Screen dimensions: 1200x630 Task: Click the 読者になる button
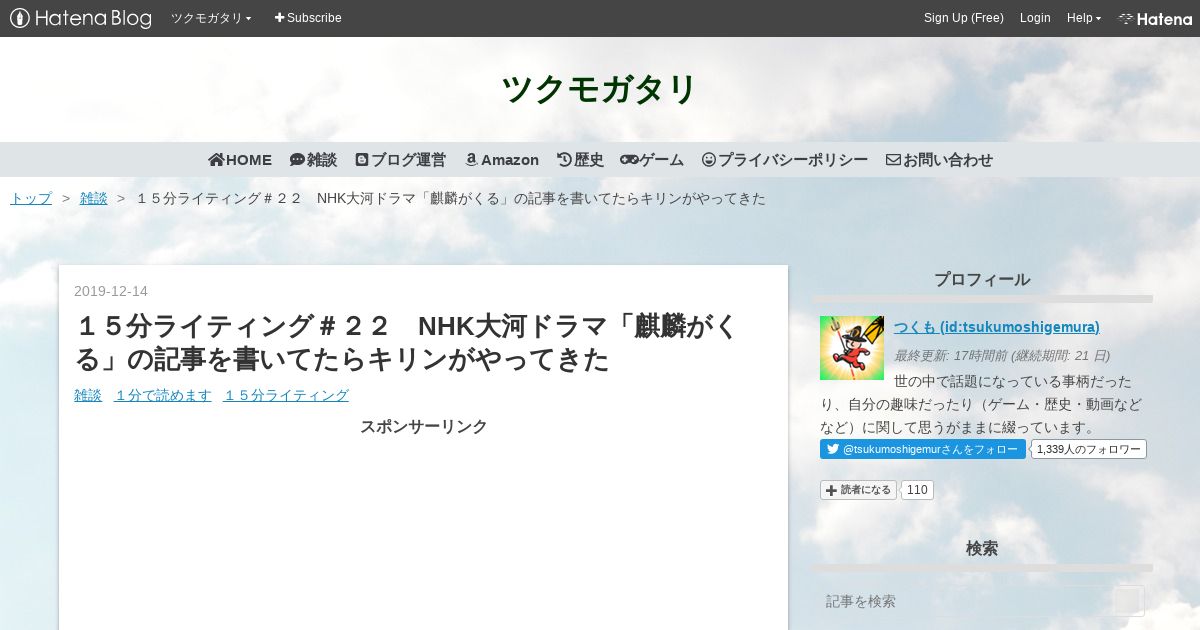(858, 490)
